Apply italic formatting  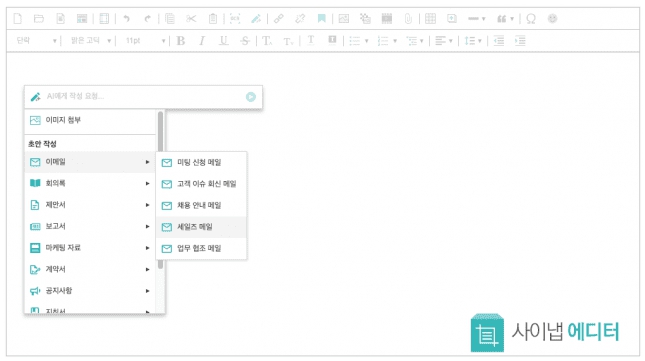point(202,41)
